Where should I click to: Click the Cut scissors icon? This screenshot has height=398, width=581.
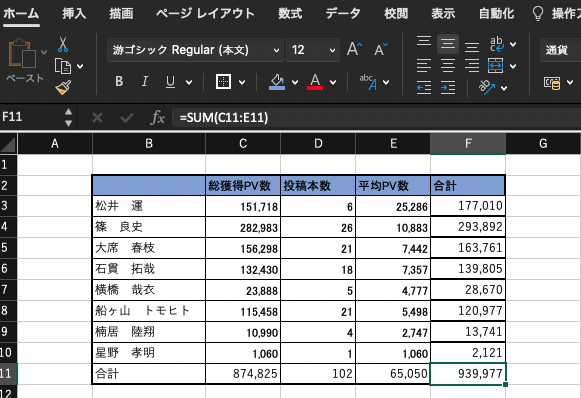pyautogui.click(x=63, y=44)
